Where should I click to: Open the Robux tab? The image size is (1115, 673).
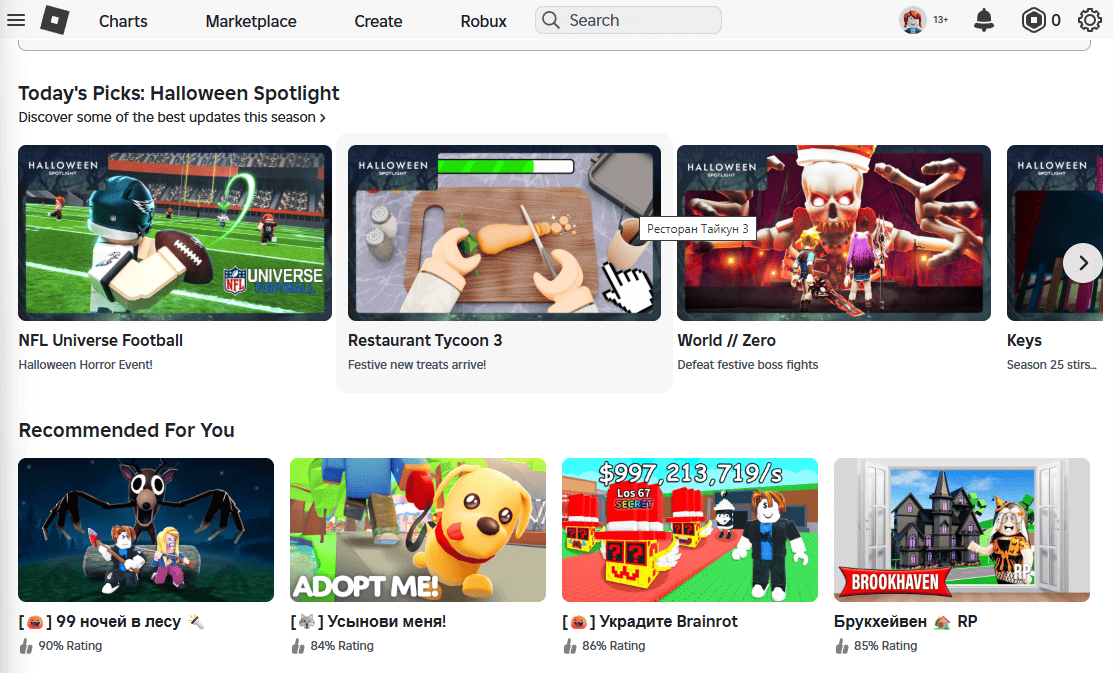pyautogui.click(x=484, y=21)
